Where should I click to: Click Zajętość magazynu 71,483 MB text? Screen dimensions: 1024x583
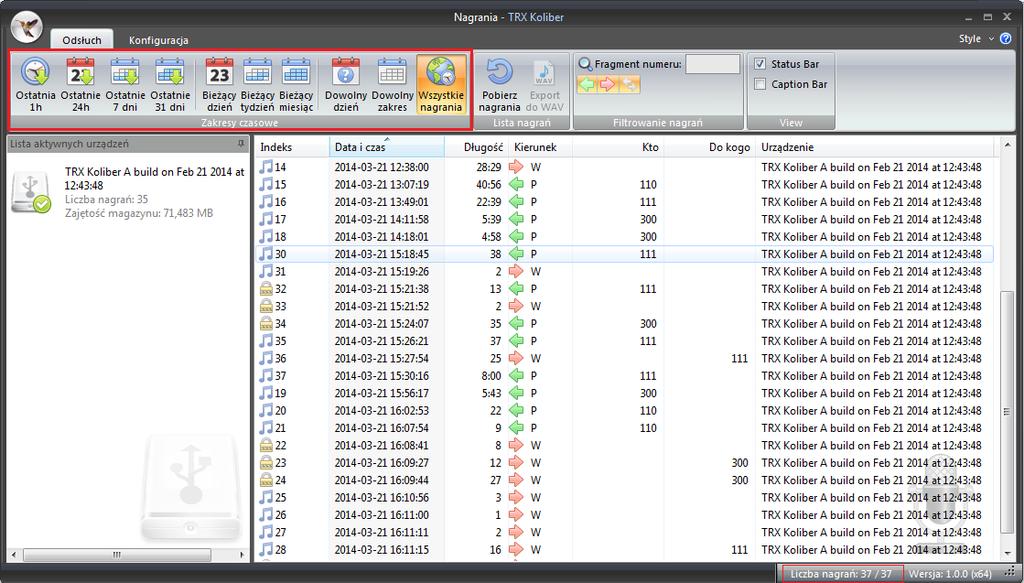pos(139,213)
